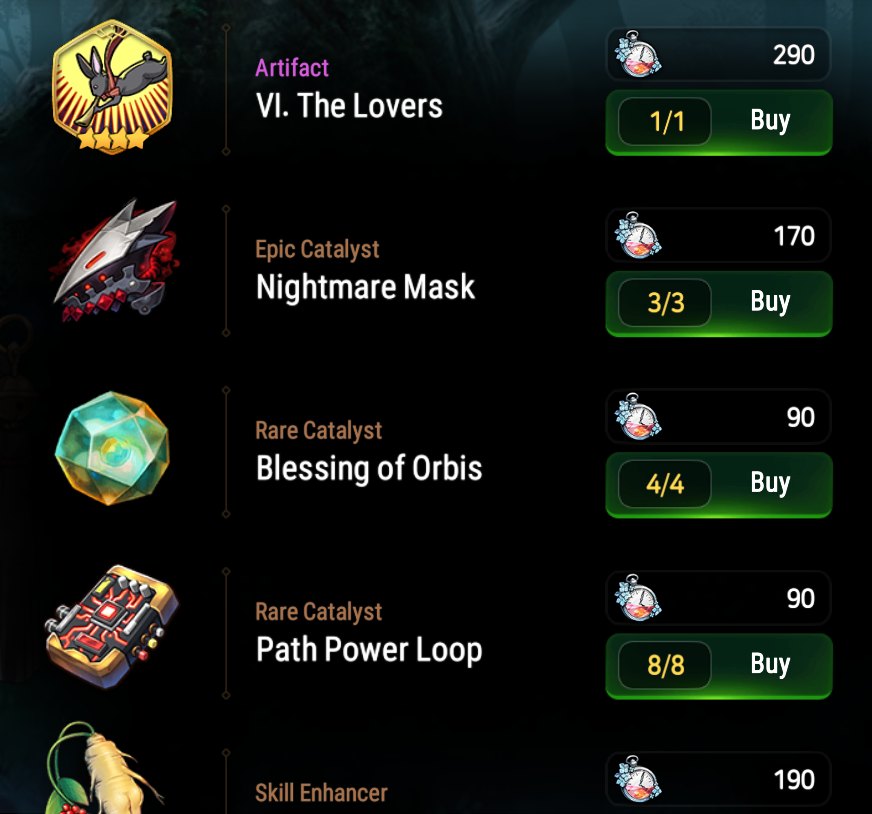
Task: Click the stopwatch currency icon beside 290
Action: tap(638, 54)
